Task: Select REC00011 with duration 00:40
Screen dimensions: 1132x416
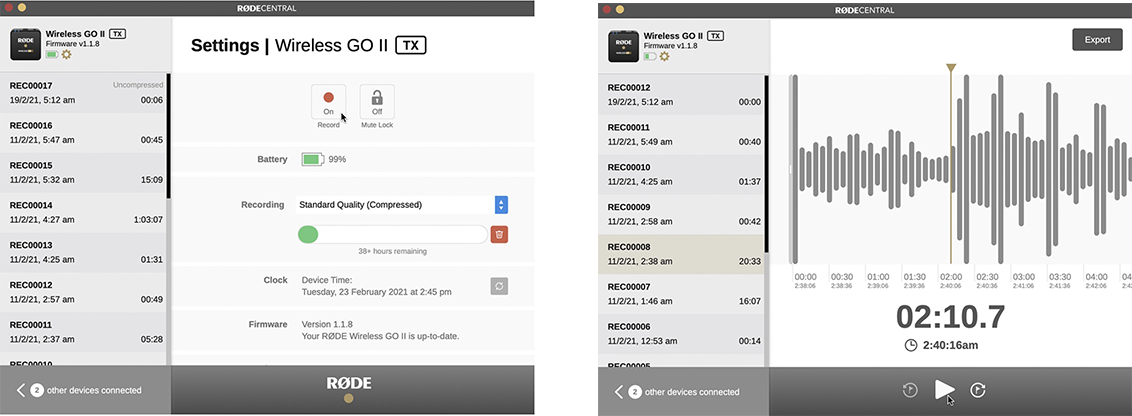Action: tap(682, 134)
